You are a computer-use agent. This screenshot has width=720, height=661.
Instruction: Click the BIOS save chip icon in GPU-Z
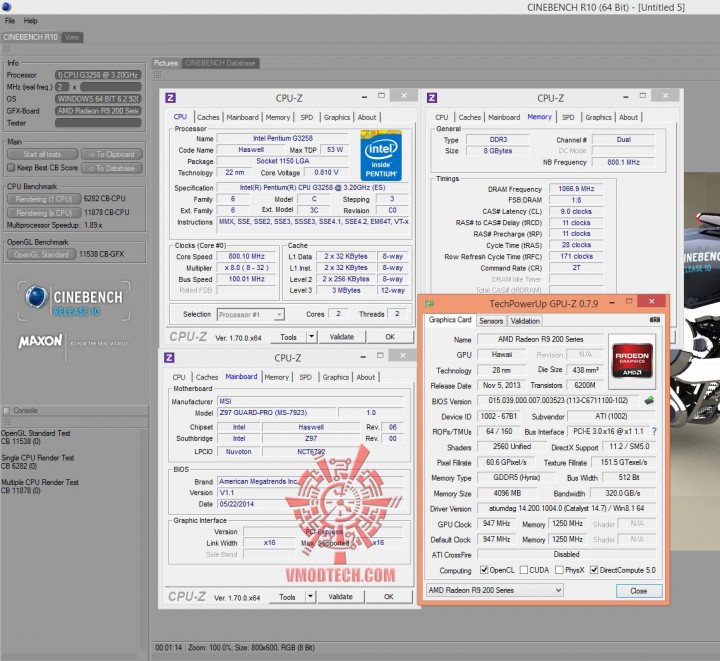(649, 400)
